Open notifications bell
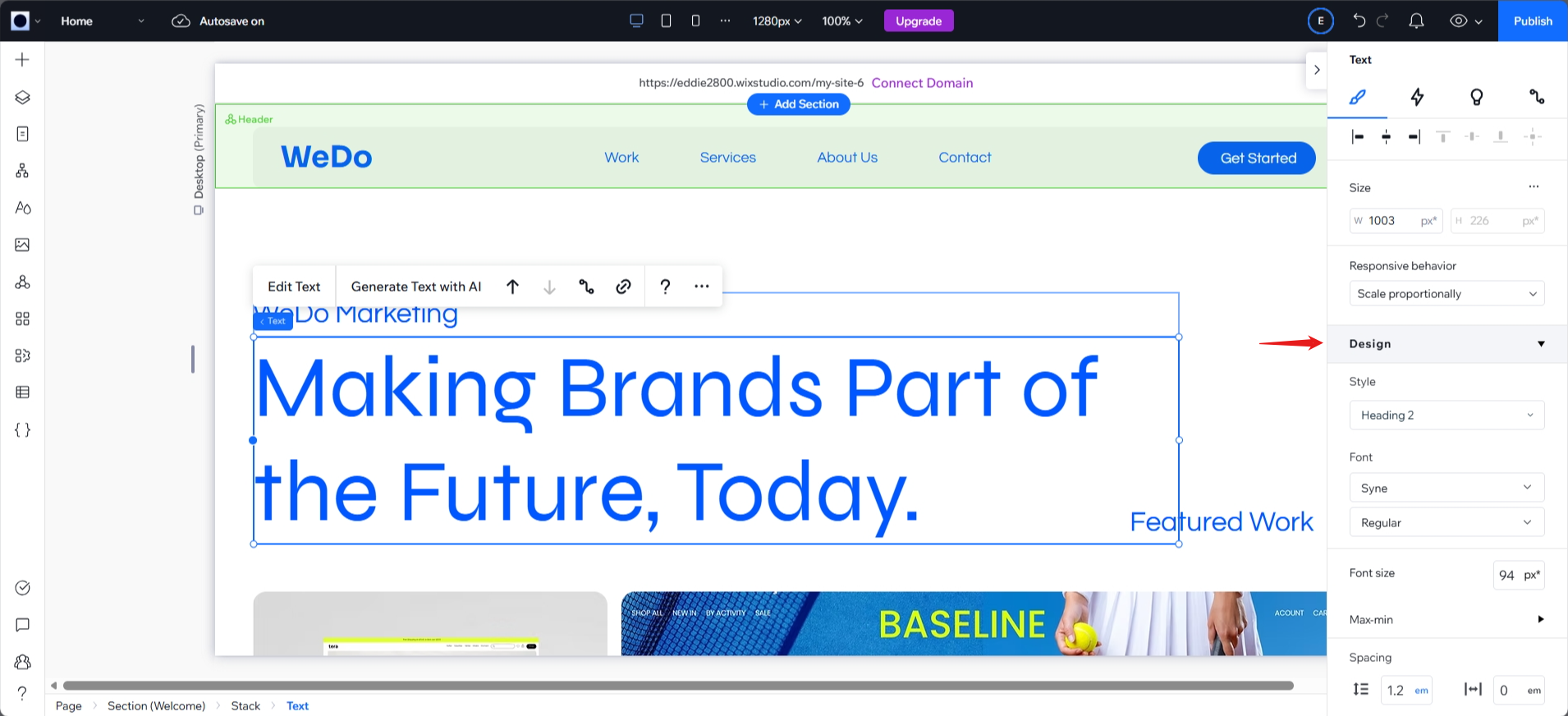The height and width of the screenshot is (716, 1568). click(x=1416, y=21)
